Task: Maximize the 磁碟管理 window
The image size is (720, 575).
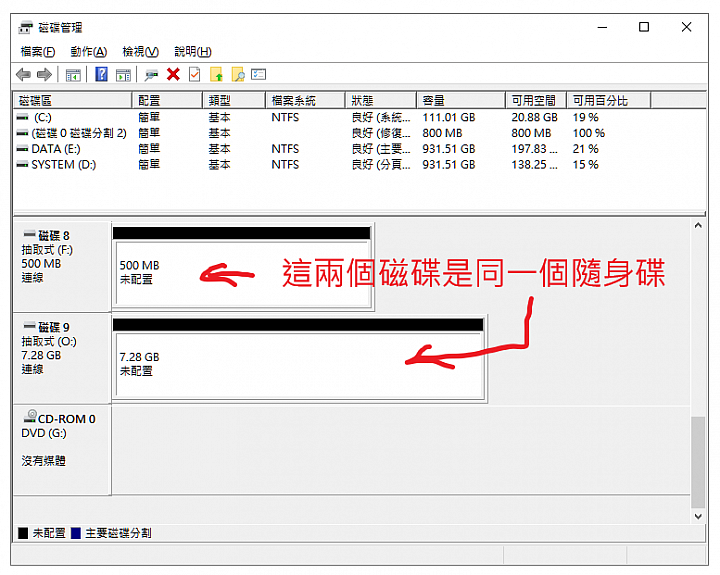Action: pos(644,28)
